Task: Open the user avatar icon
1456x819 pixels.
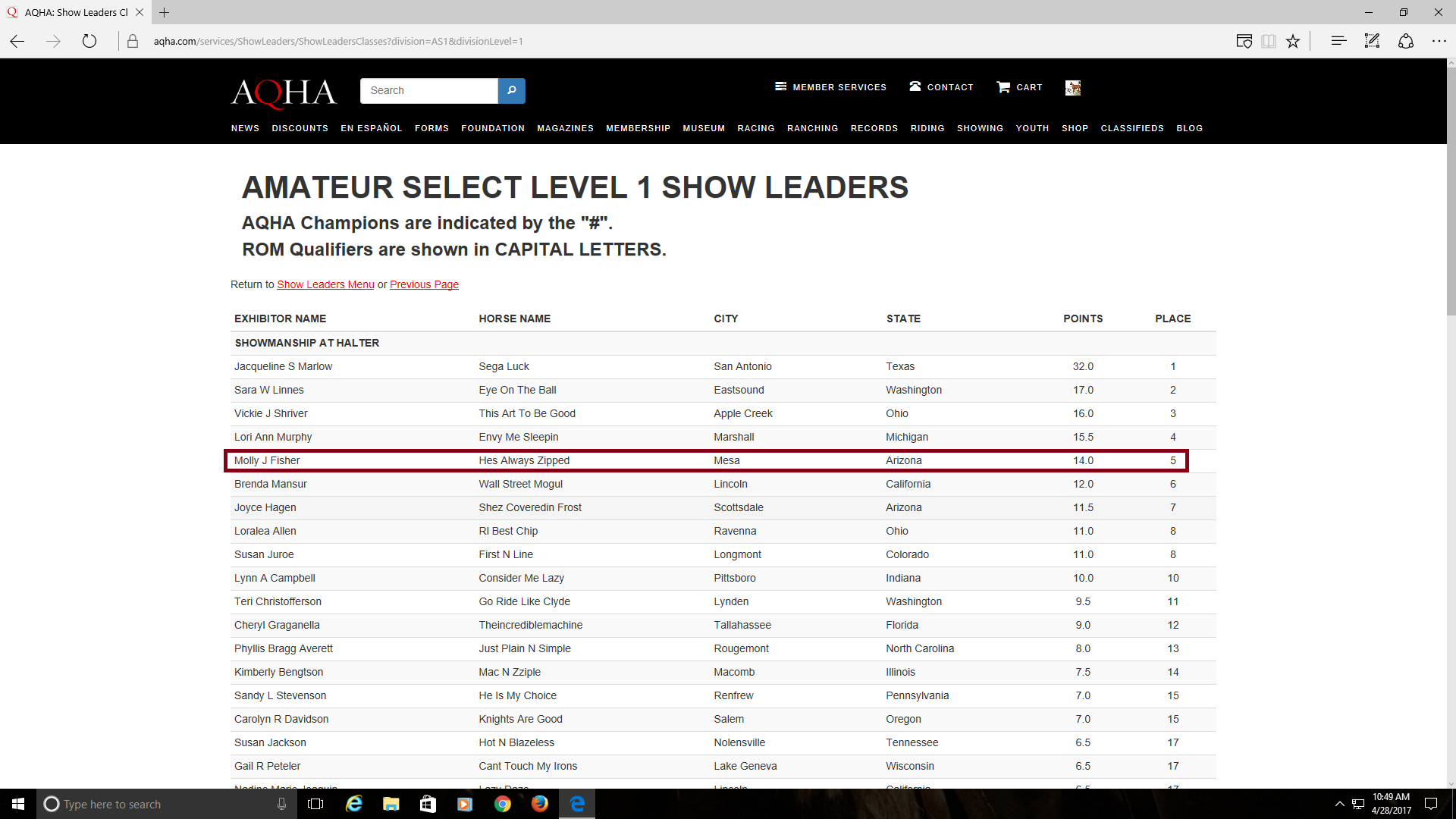Action: click(x=1073, y=88)
